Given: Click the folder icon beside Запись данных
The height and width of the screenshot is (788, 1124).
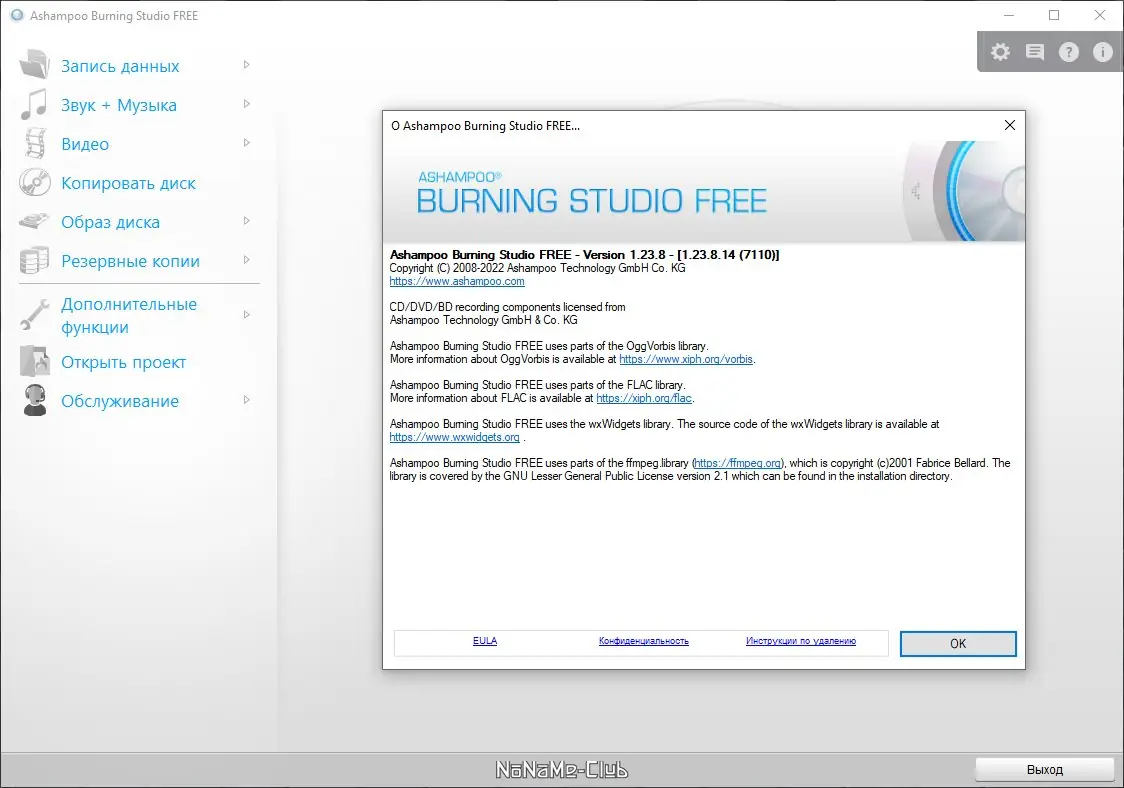Looking at the screenshot, I should (x=34, y=65).
